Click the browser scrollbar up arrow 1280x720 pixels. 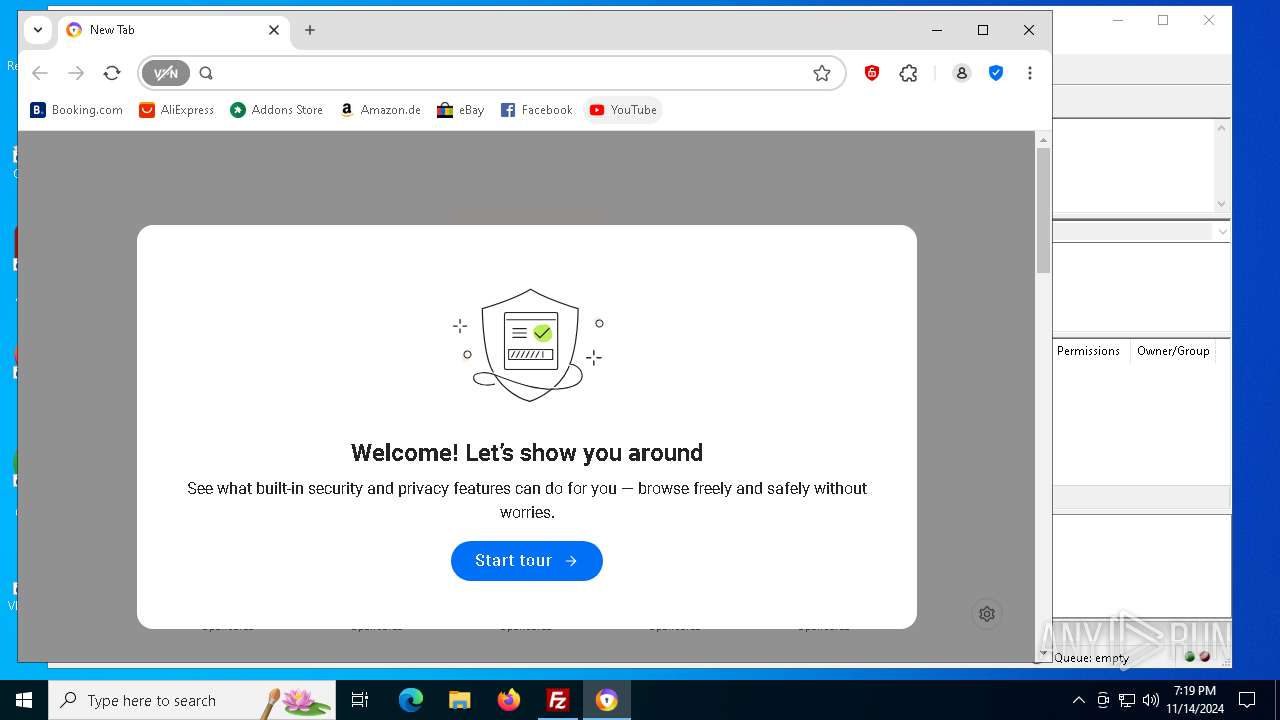1043,139
